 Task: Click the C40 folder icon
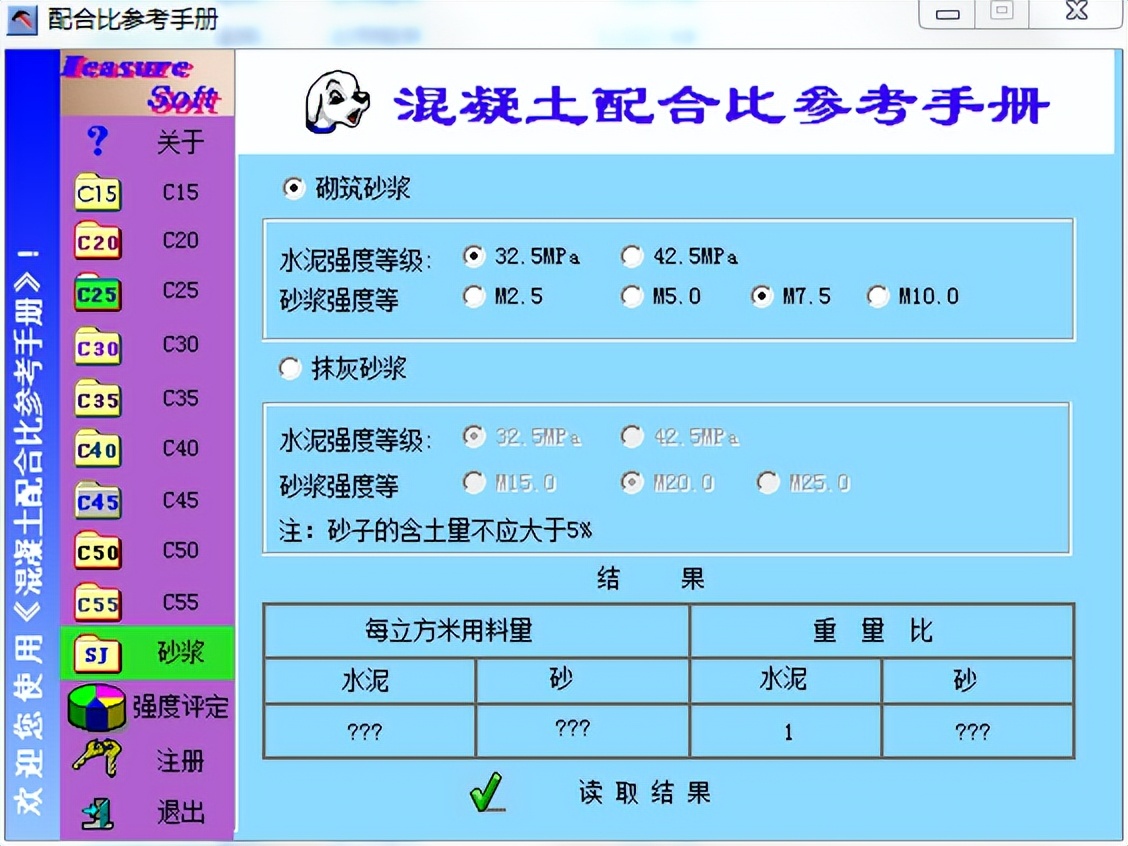[x=96, y=449]
